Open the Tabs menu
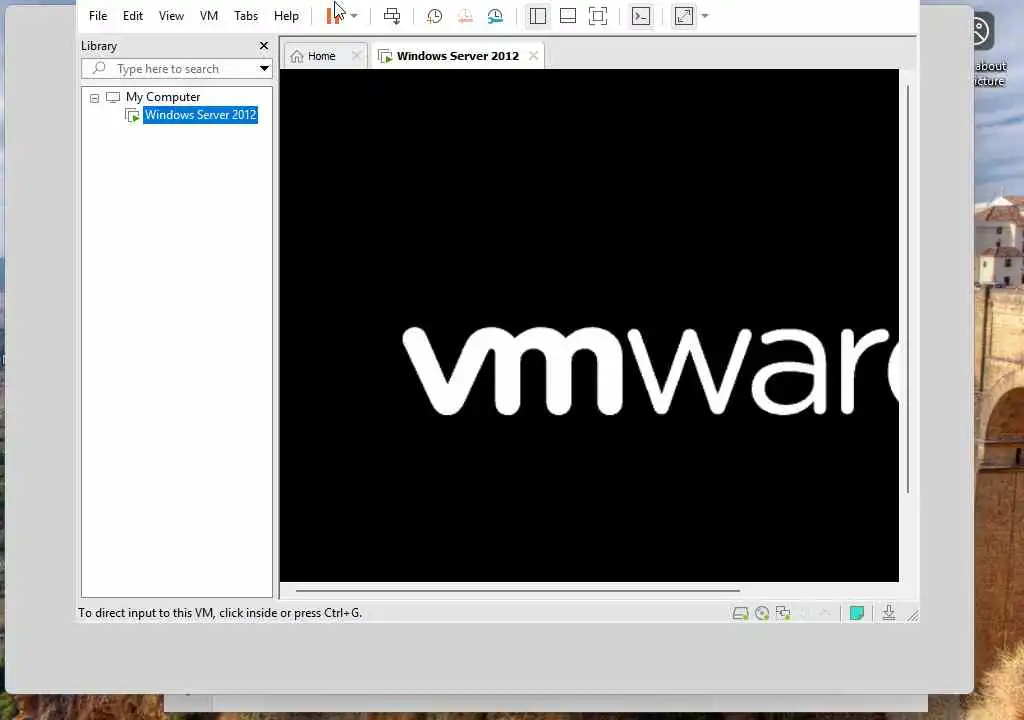The width and height of the screenshot is (1024, 720). [246, 16]
